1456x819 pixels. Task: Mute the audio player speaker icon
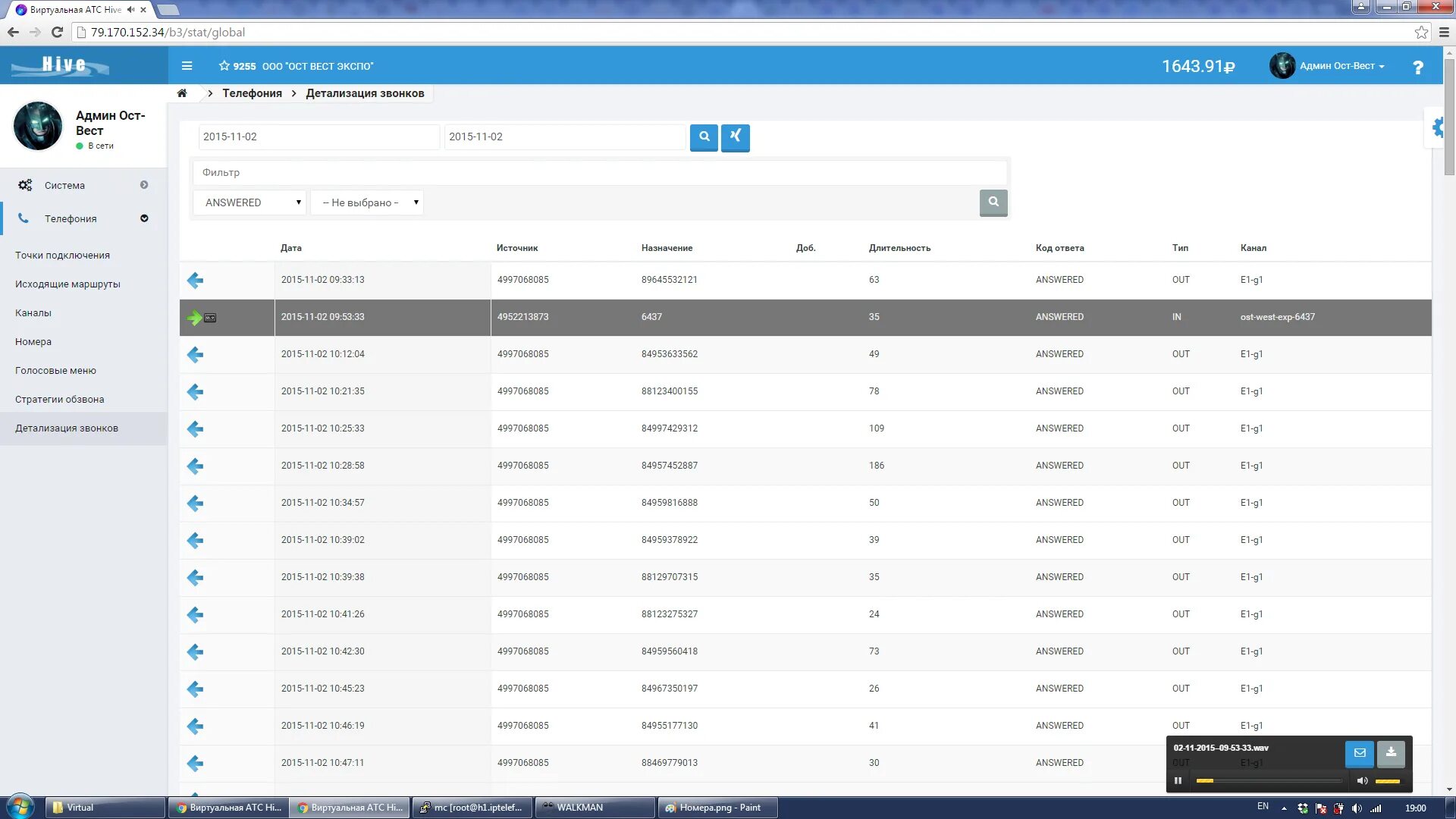tap(1362, 780)
